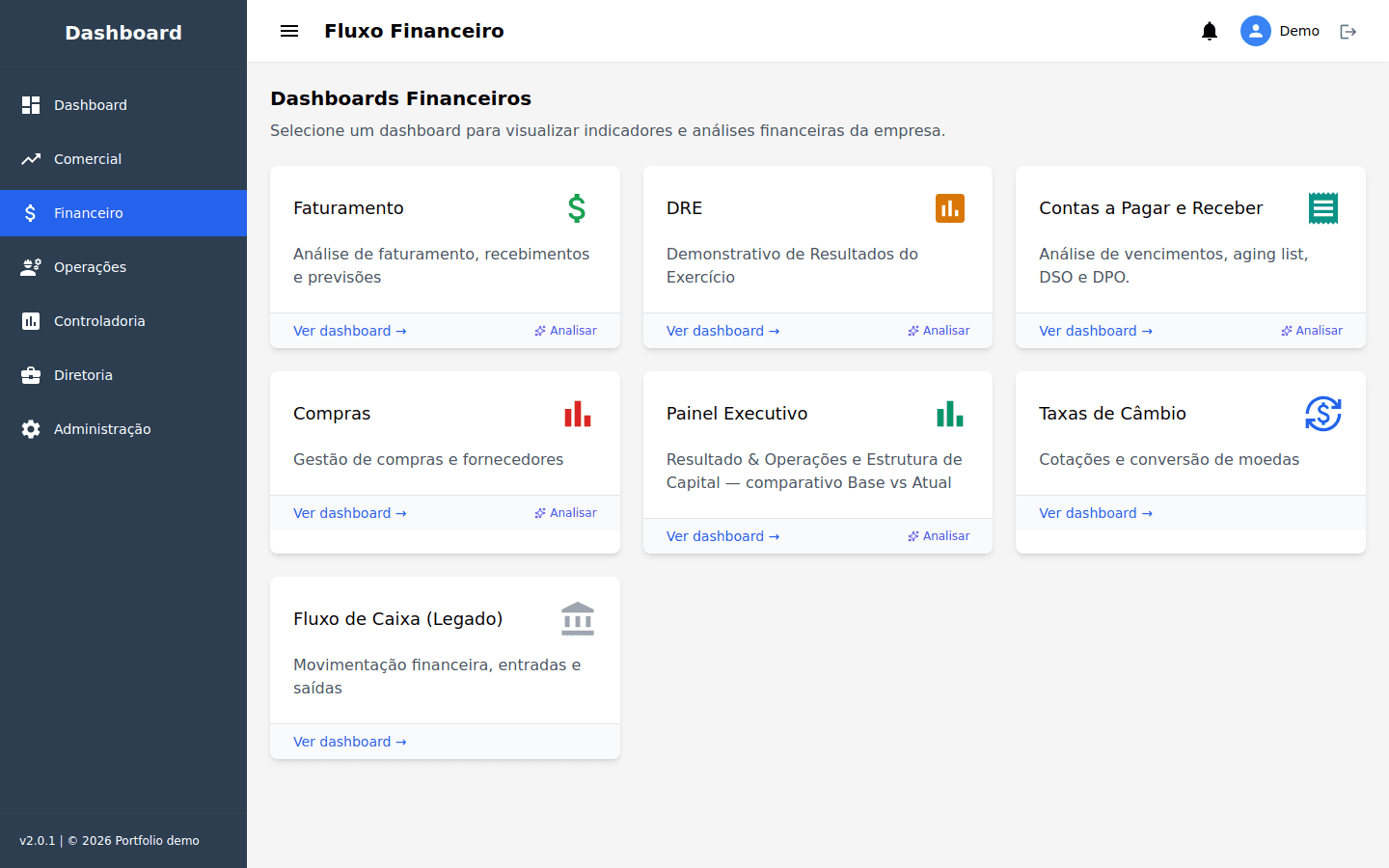Open Ver dashboard for Taxas de Câmbio
The image size is (1389, 868).
tap(1096, 513)
